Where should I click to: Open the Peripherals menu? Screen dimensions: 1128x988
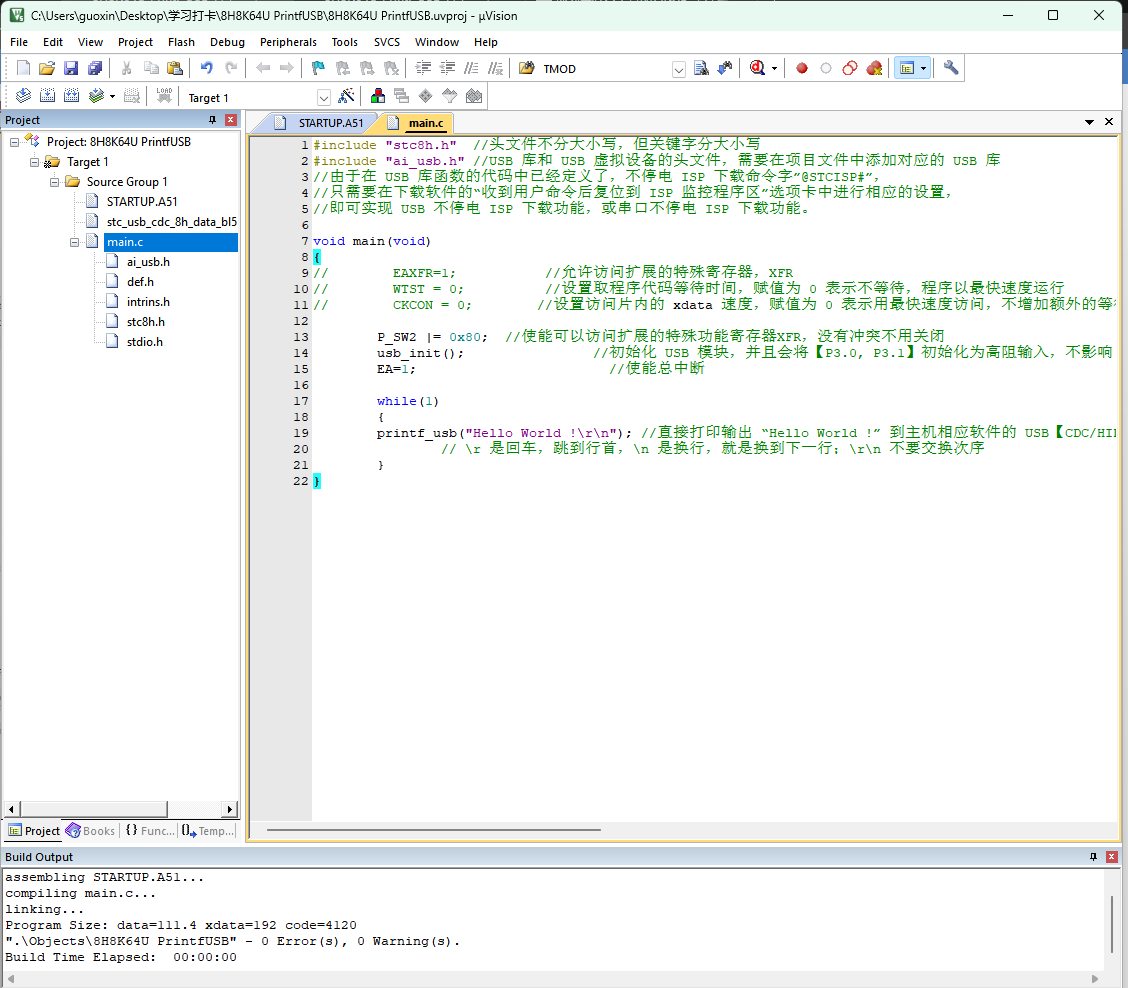(x=288, y=42)
